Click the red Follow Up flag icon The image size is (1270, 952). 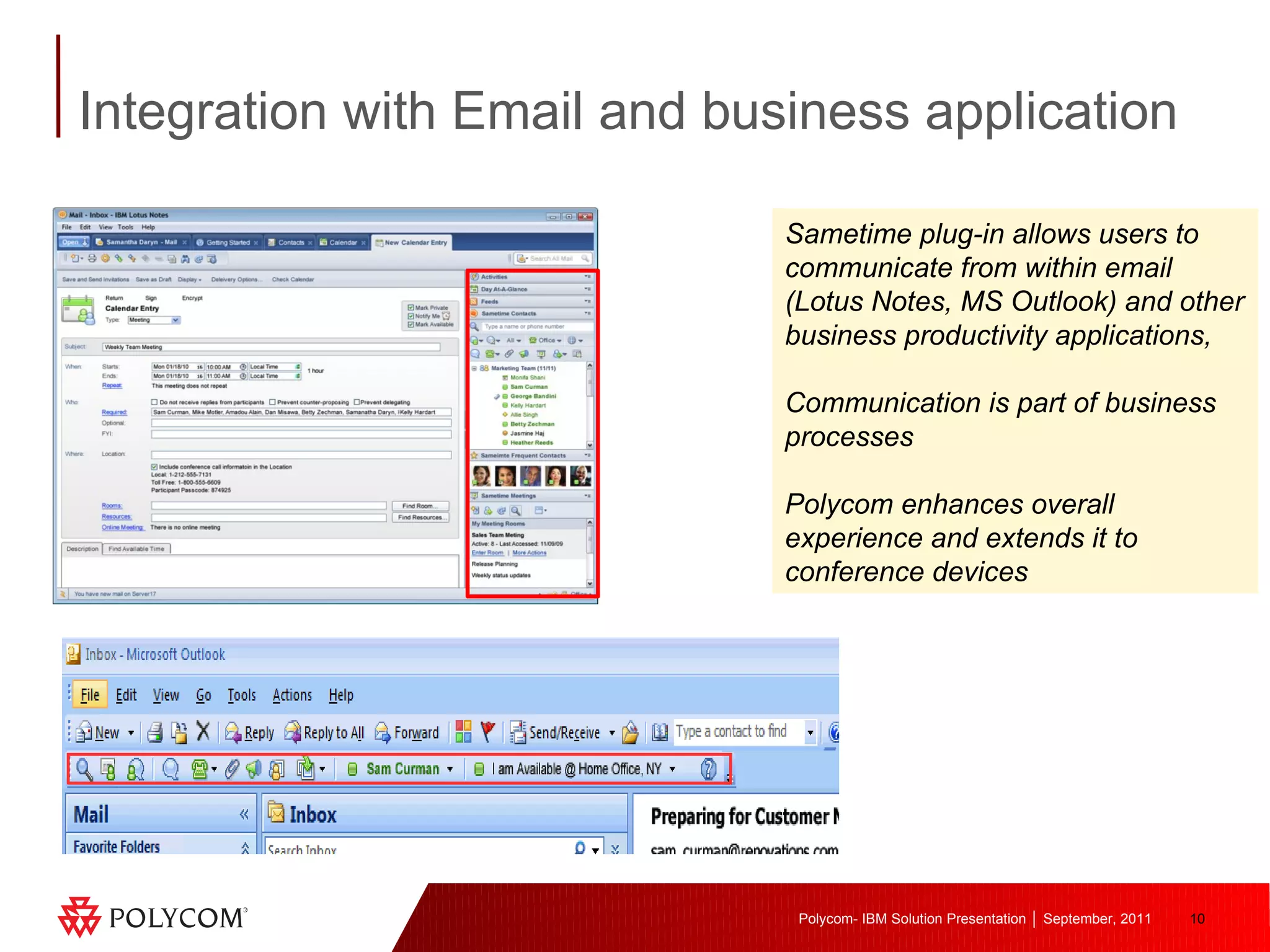[x=488, y=732]
